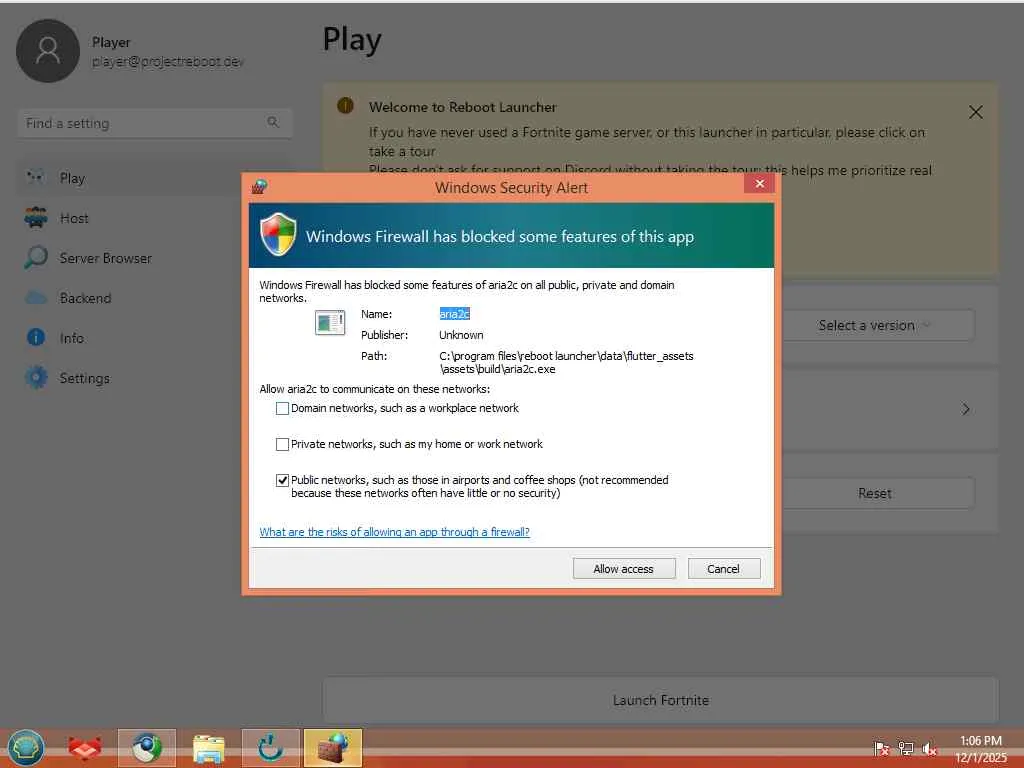Select the highlighted aria2c name field

tap(455, 314)
